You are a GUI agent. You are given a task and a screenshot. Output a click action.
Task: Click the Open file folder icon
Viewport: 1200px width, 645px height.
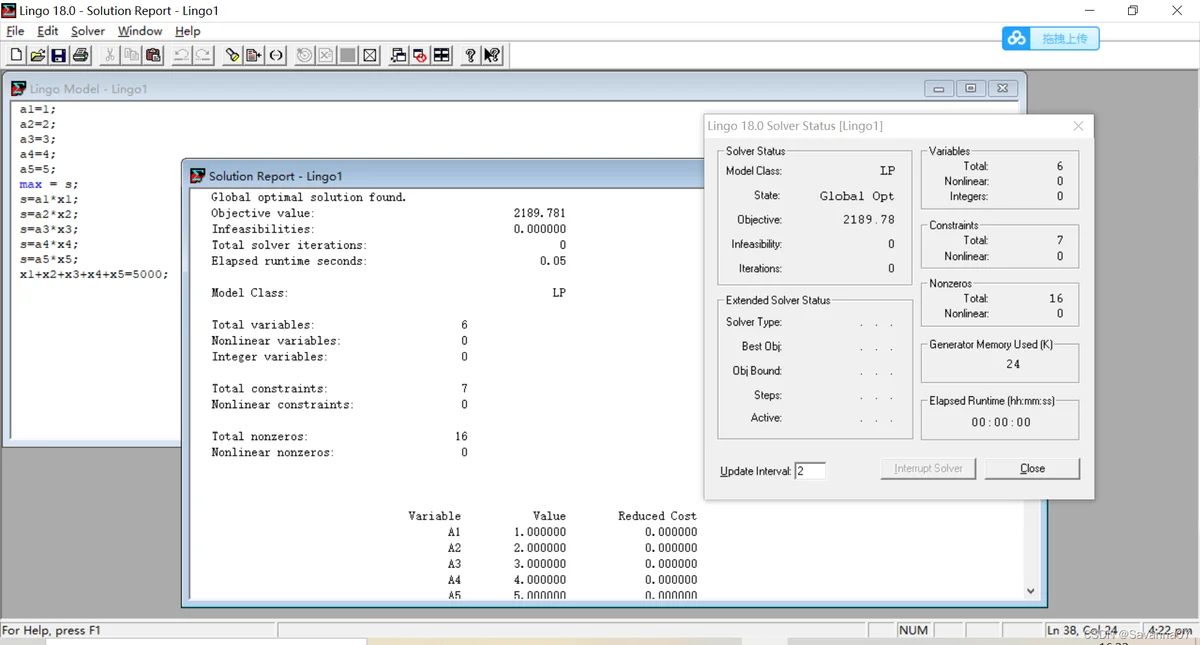(x=37, y=55)
